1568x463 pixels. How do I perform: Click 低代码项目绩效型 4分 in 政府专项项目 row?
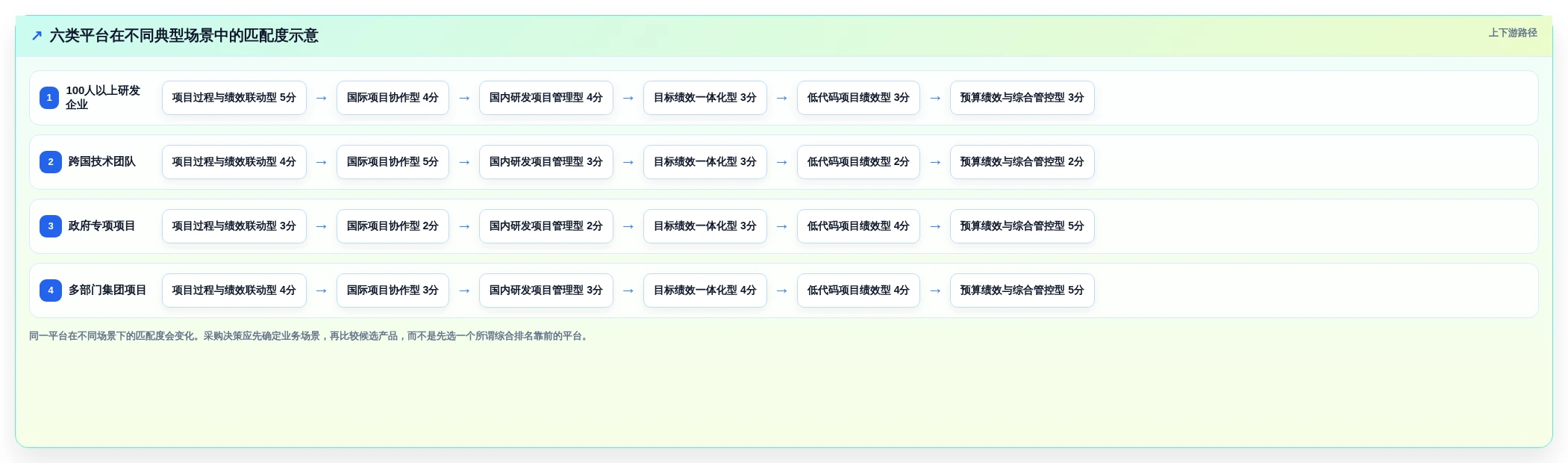click(858, 226)
